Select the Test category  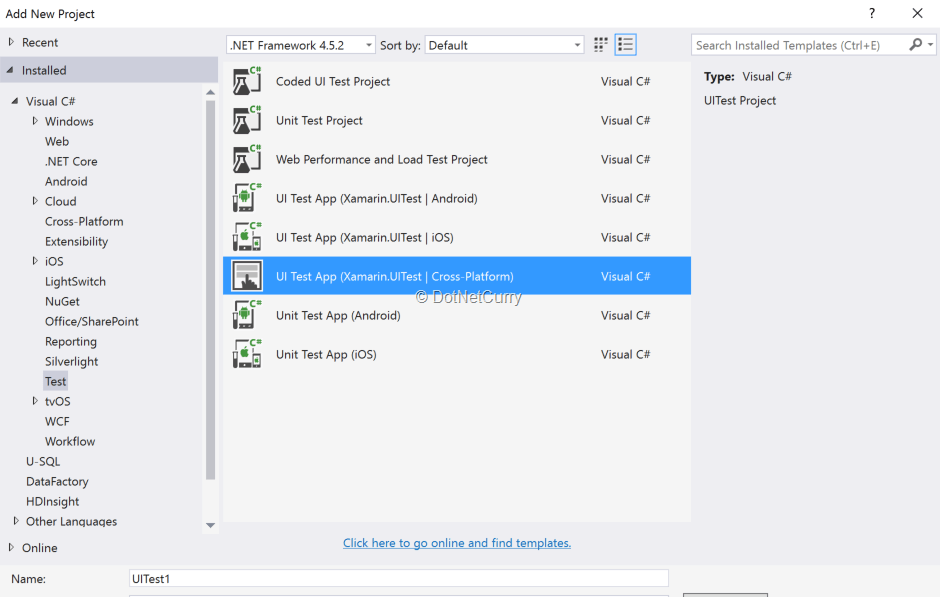point(55,381)
